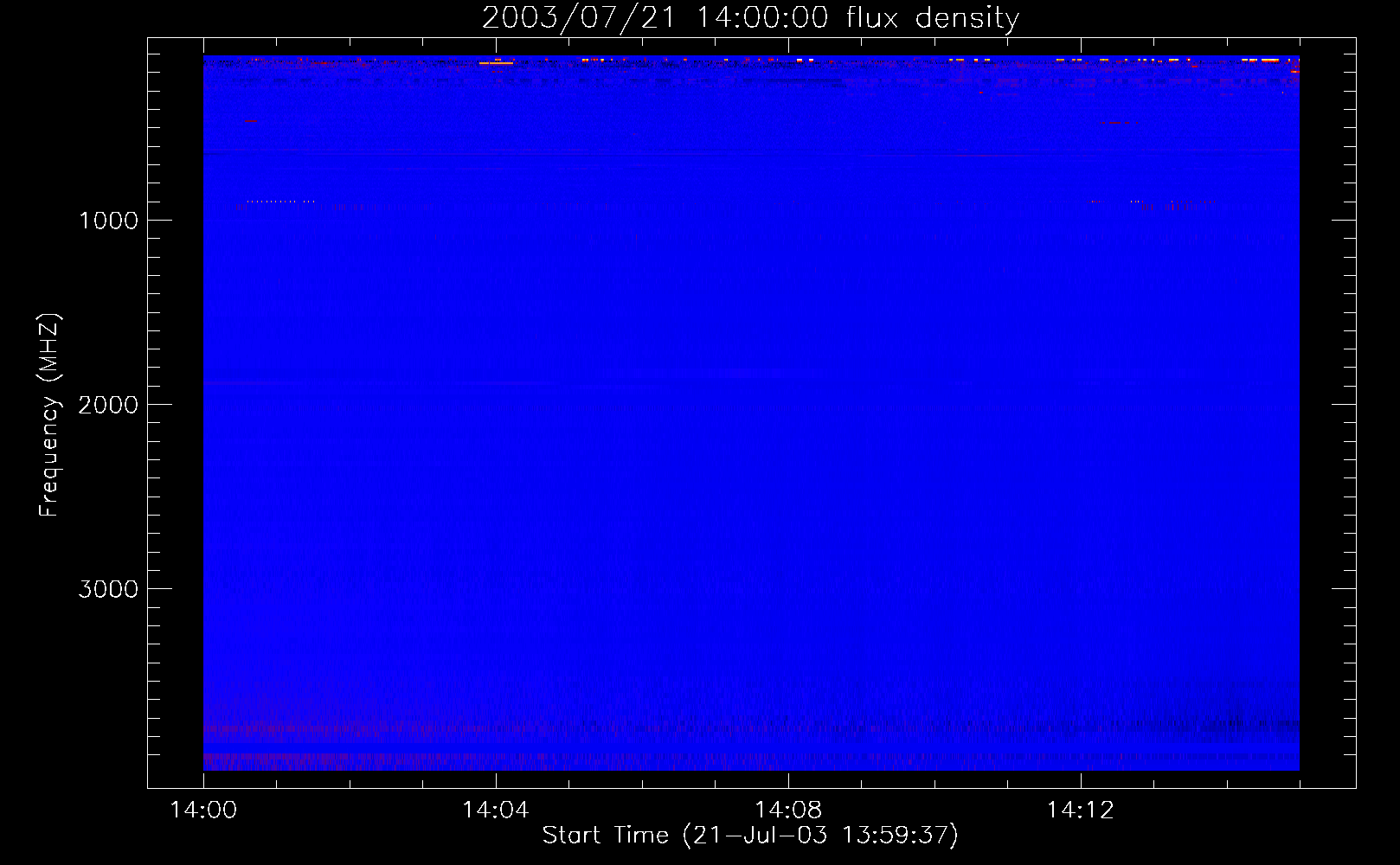Select the 1000 frequency tick label
The width and height of the screenshot is (1400, 865).
108,221
